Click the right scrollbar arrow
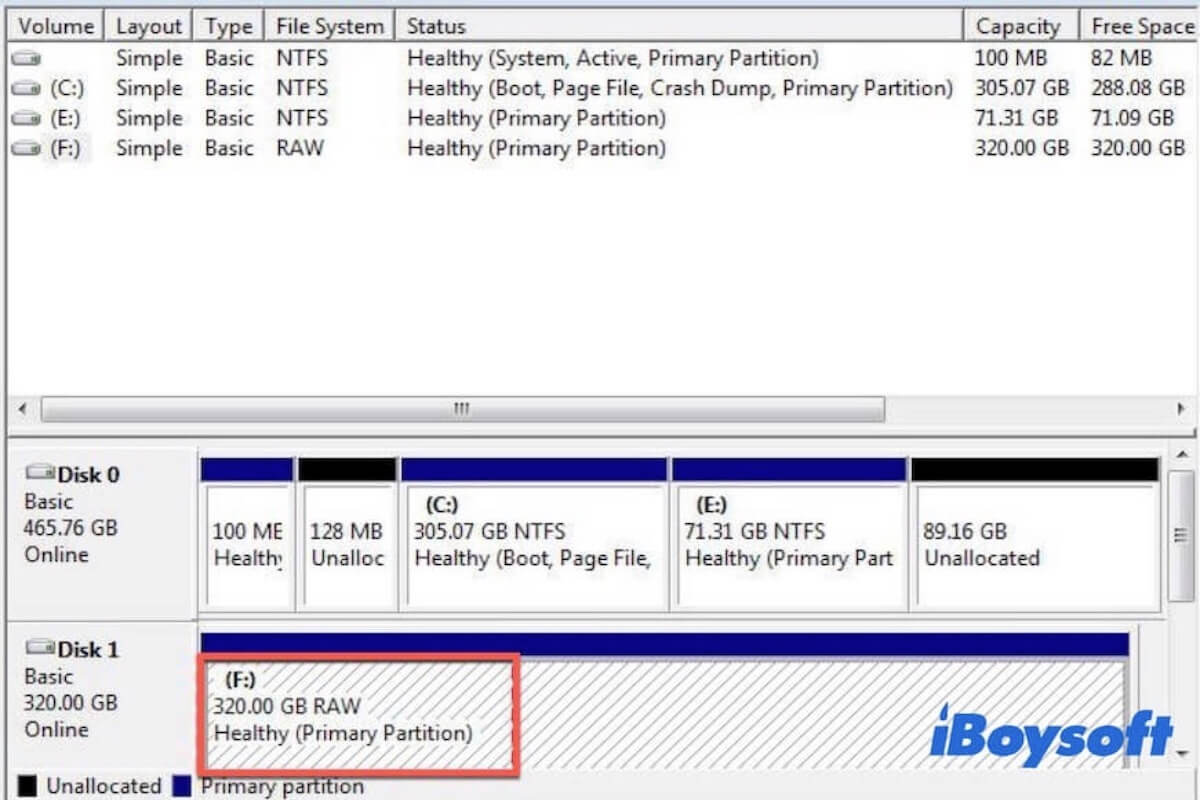 coord(1184,409)
